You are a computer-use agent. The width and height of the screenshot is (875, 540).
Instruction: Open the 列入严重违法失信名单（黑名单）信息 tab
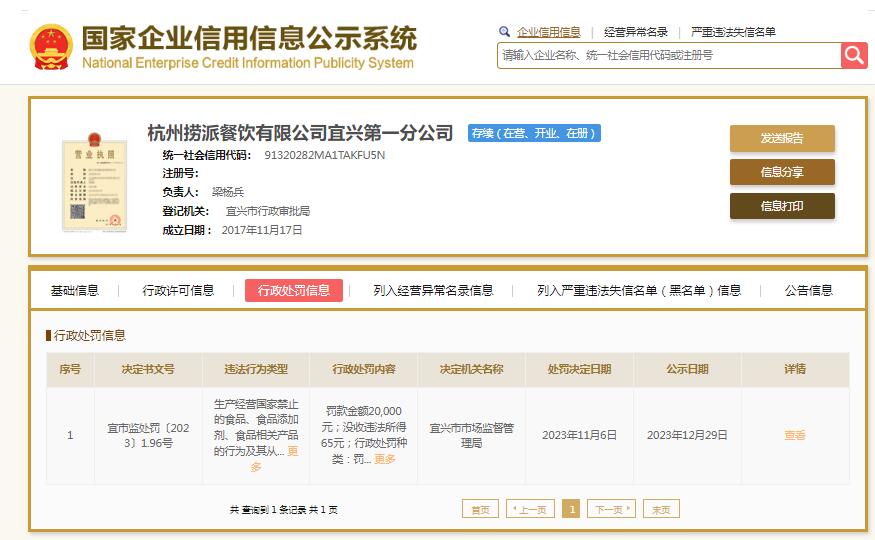[x=639, y=291]
